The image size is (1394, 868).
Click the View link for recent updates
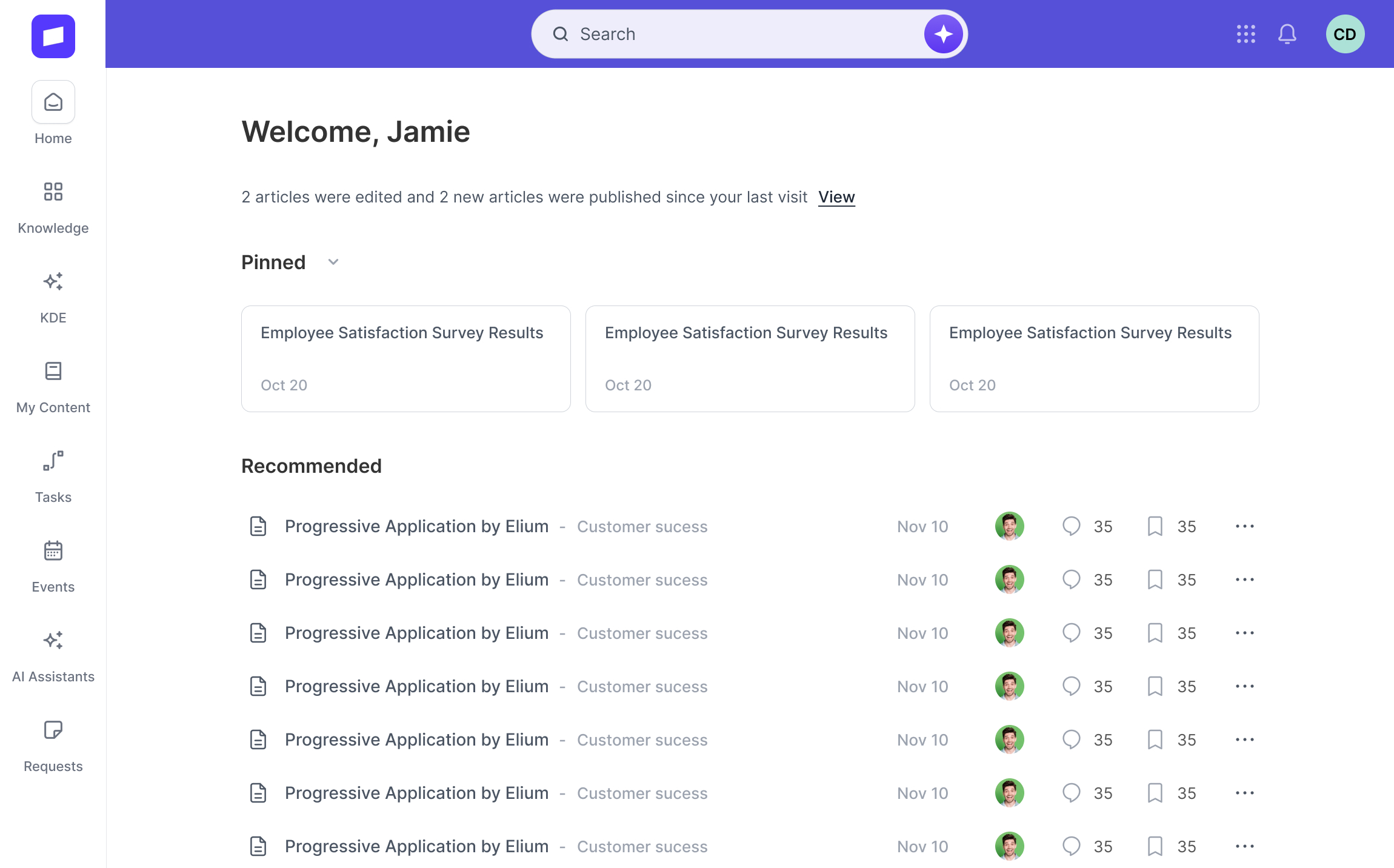(836, 197)
